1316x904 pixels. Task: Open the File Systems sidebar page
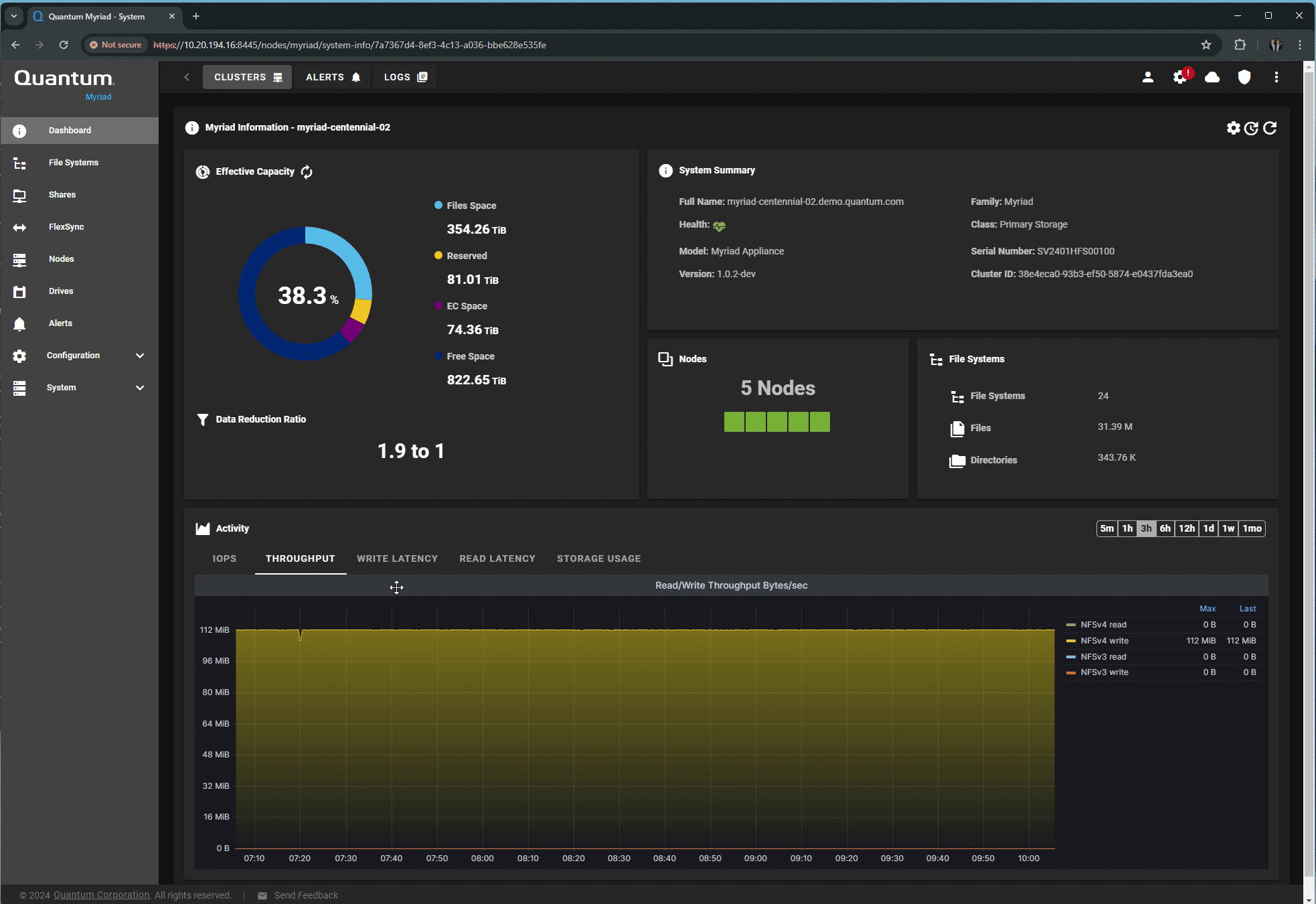point(79,163)
